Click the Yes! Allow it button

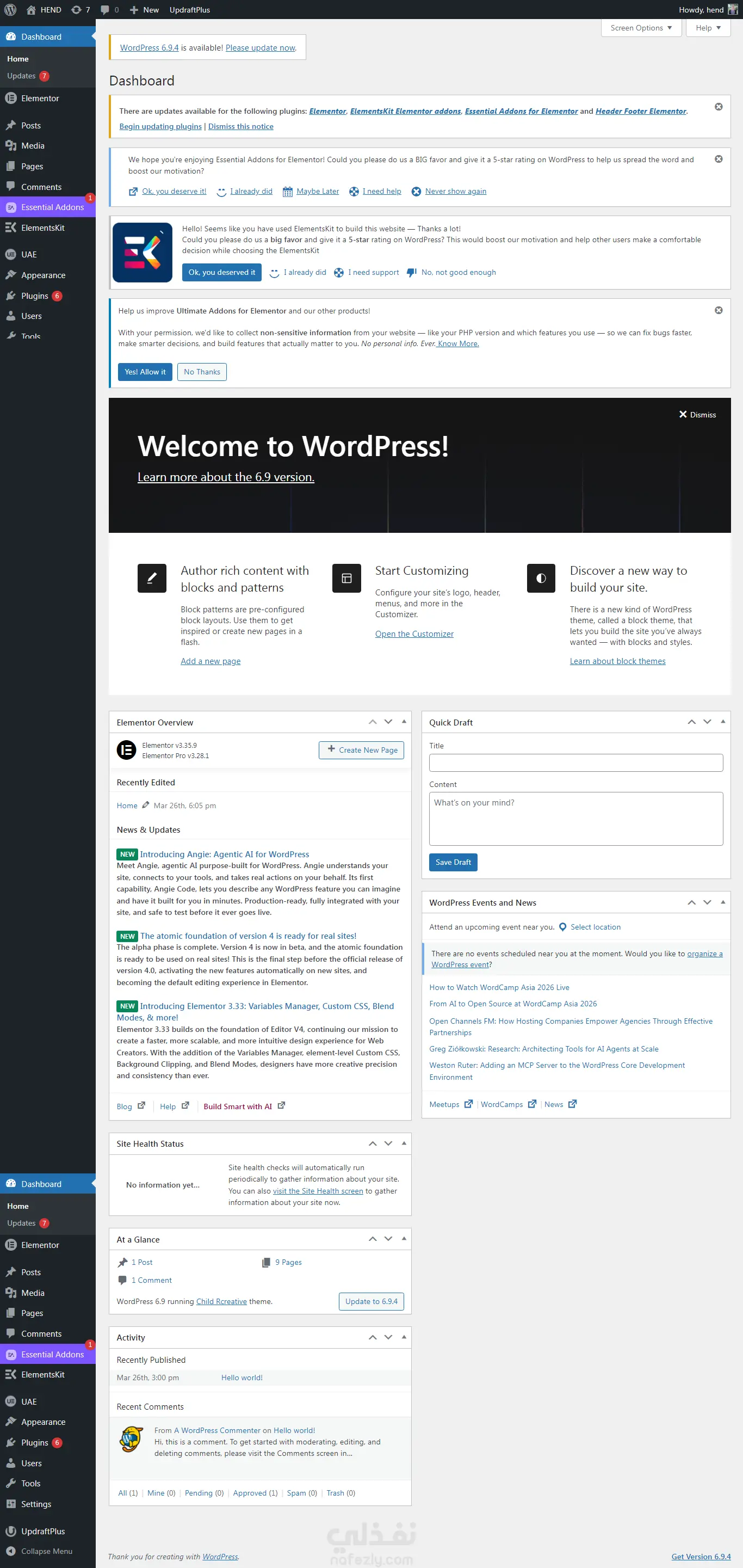145,372
